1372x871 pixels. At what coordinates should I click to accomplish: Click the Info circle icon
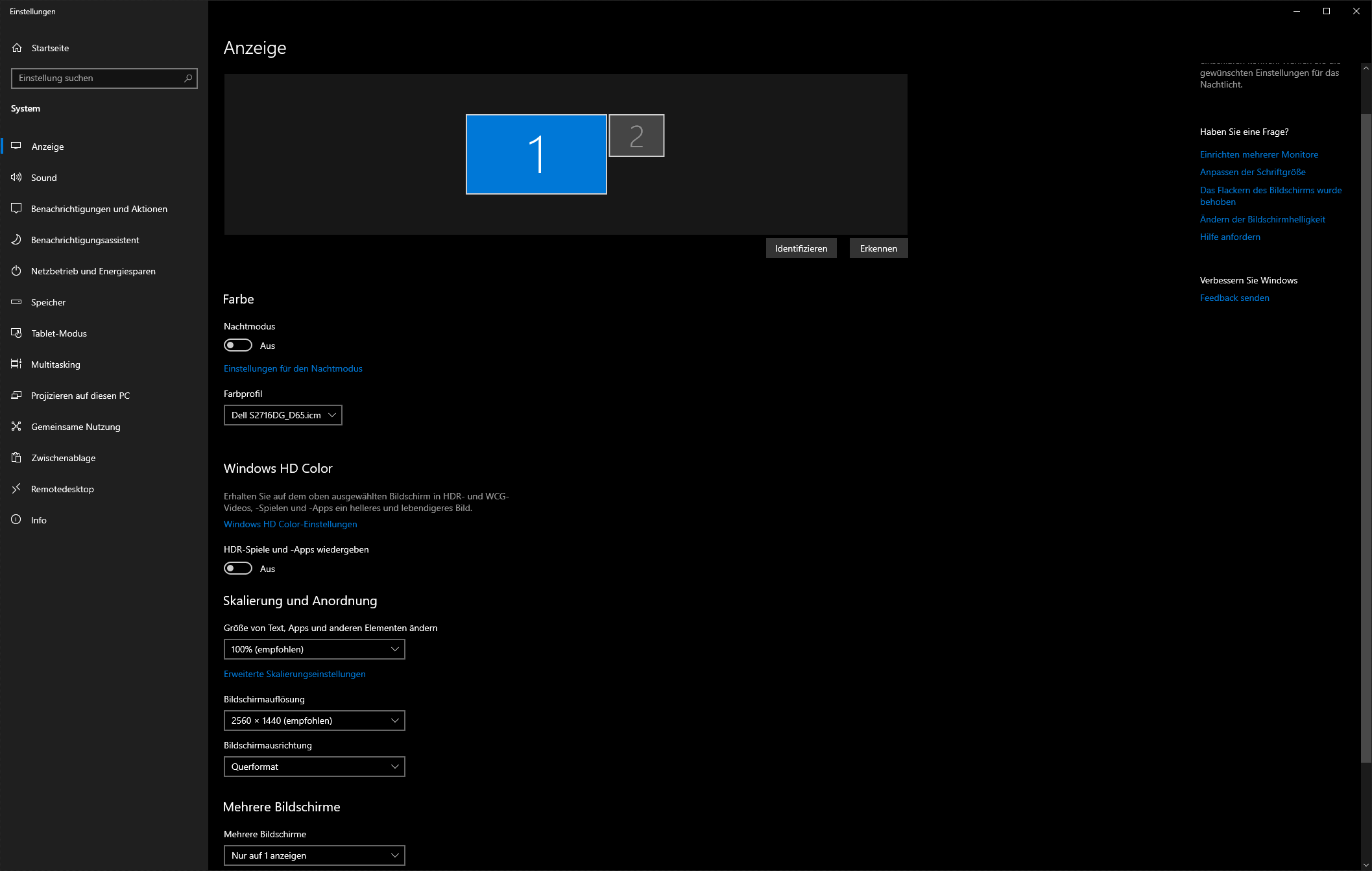(16, 519)
